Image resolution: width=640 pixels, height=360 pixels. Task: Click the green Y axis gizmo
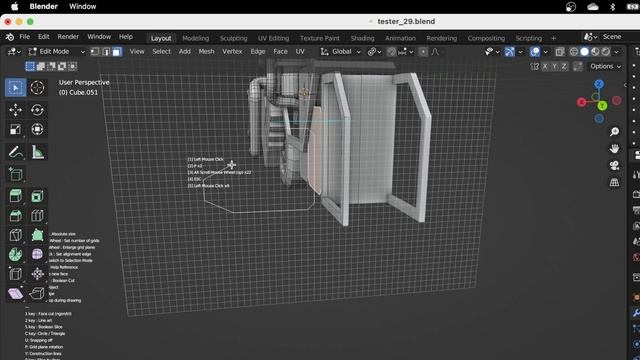(x=602, y=106)
